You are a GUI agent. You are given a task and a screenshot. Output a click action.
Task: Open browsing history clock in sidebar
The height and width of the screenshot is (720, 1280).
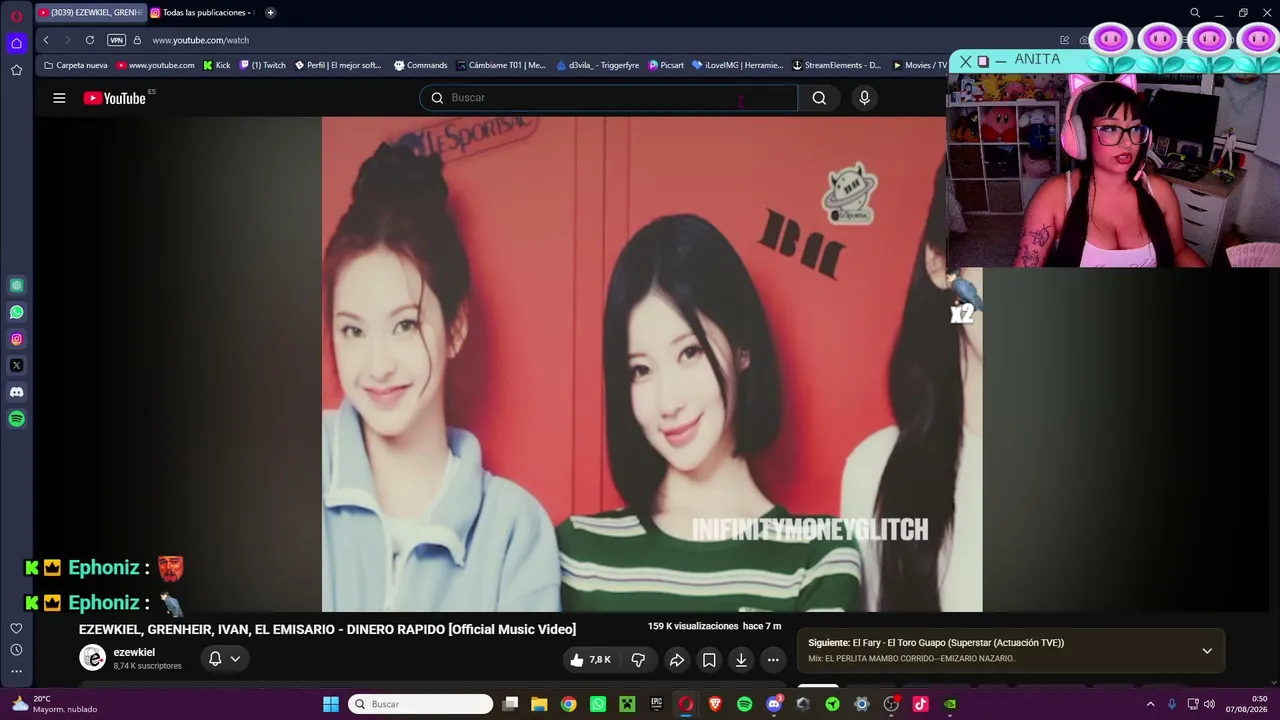(16, 650)
